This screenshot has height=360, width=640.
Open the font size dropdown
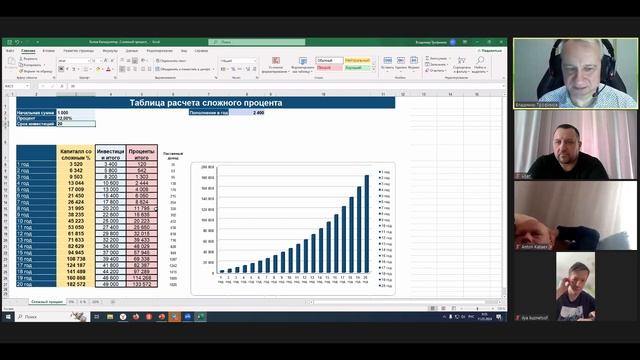tap(100, 60)
